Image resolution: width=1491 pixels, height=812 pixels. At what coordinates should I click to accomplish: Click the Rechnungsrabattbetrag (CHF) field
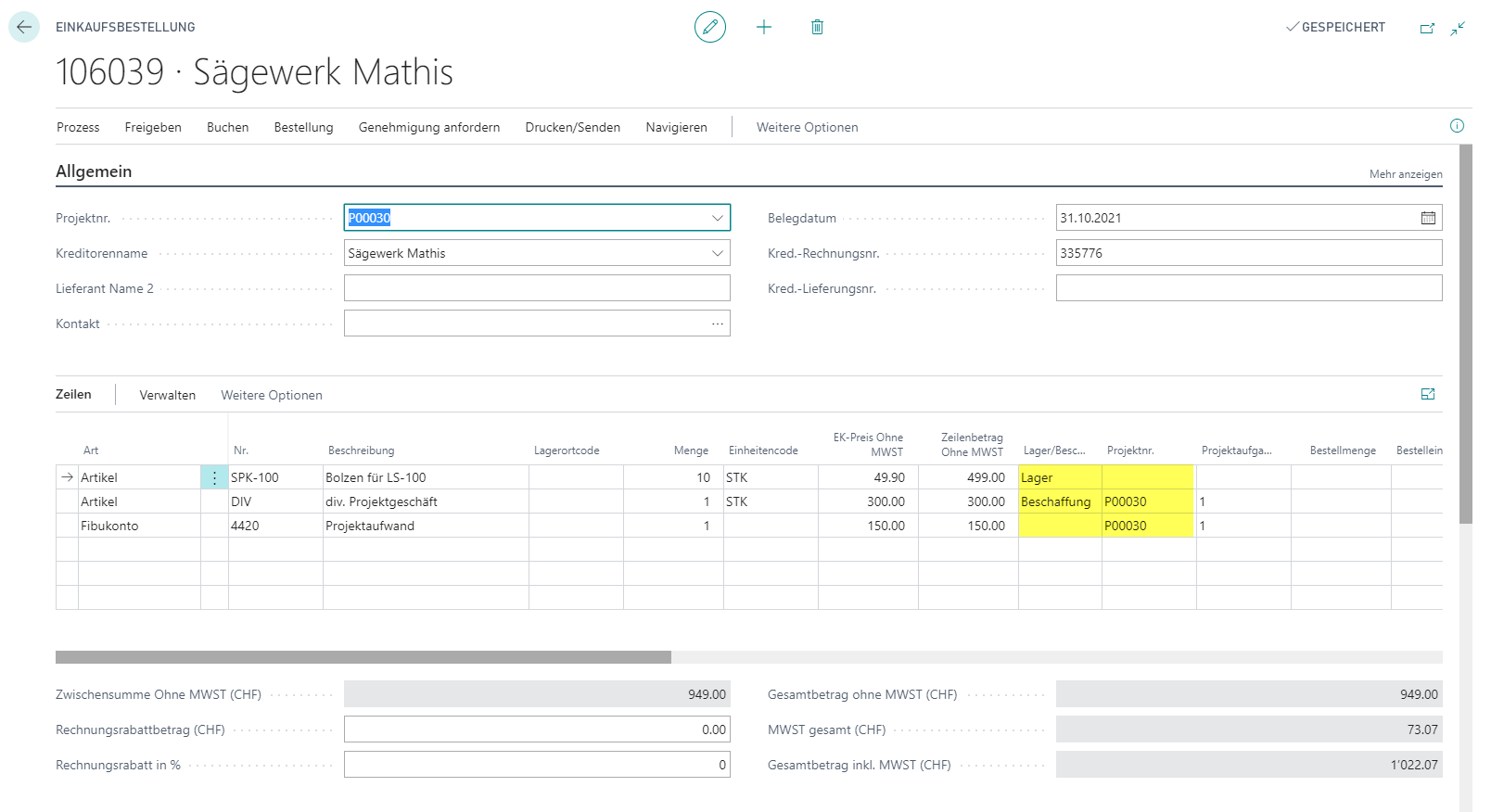click(537, 730)
